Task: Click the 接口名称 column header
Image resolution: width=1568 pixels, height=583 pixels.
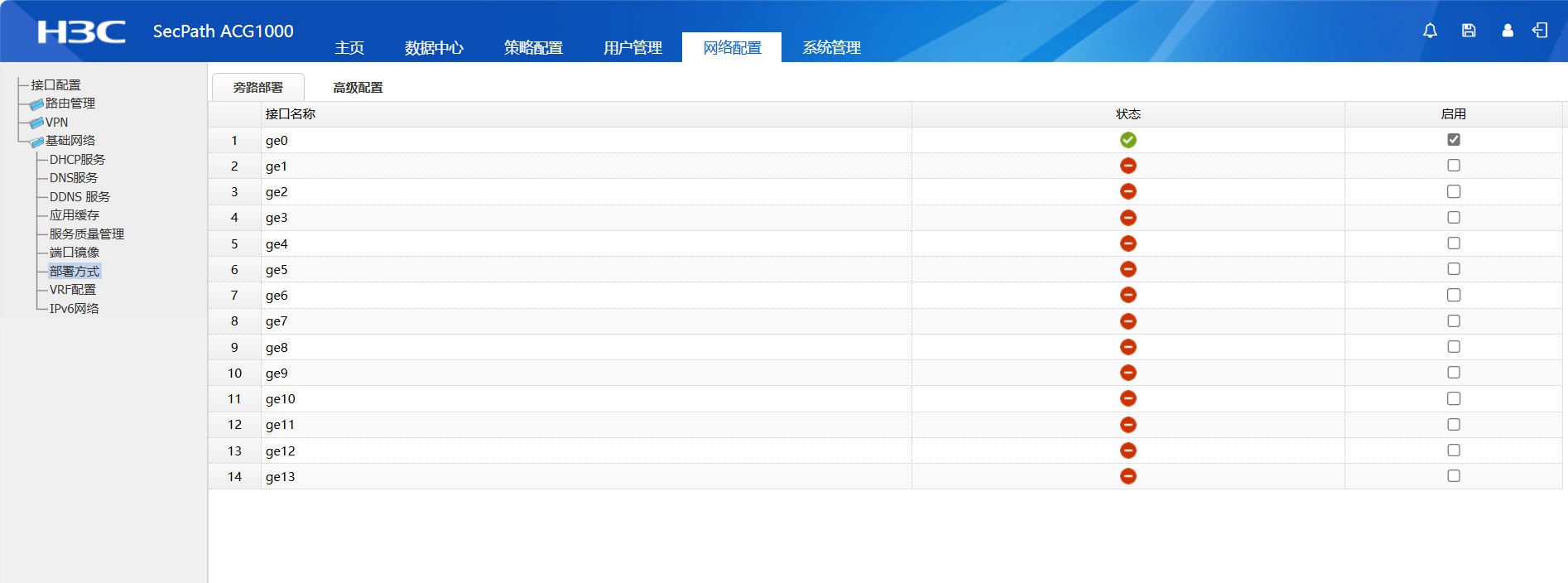Action: 291,114
